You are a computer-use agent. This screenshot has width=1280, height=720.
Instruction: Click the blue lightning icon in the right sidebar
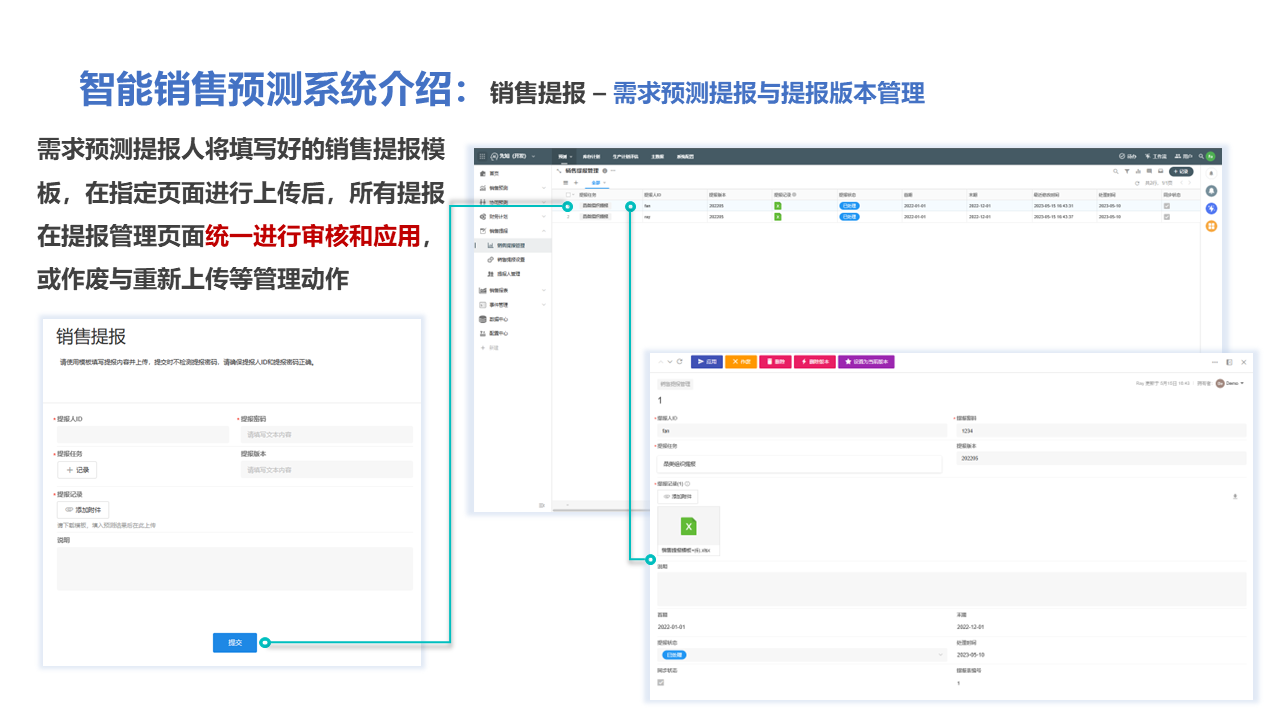coord(1211,208)
